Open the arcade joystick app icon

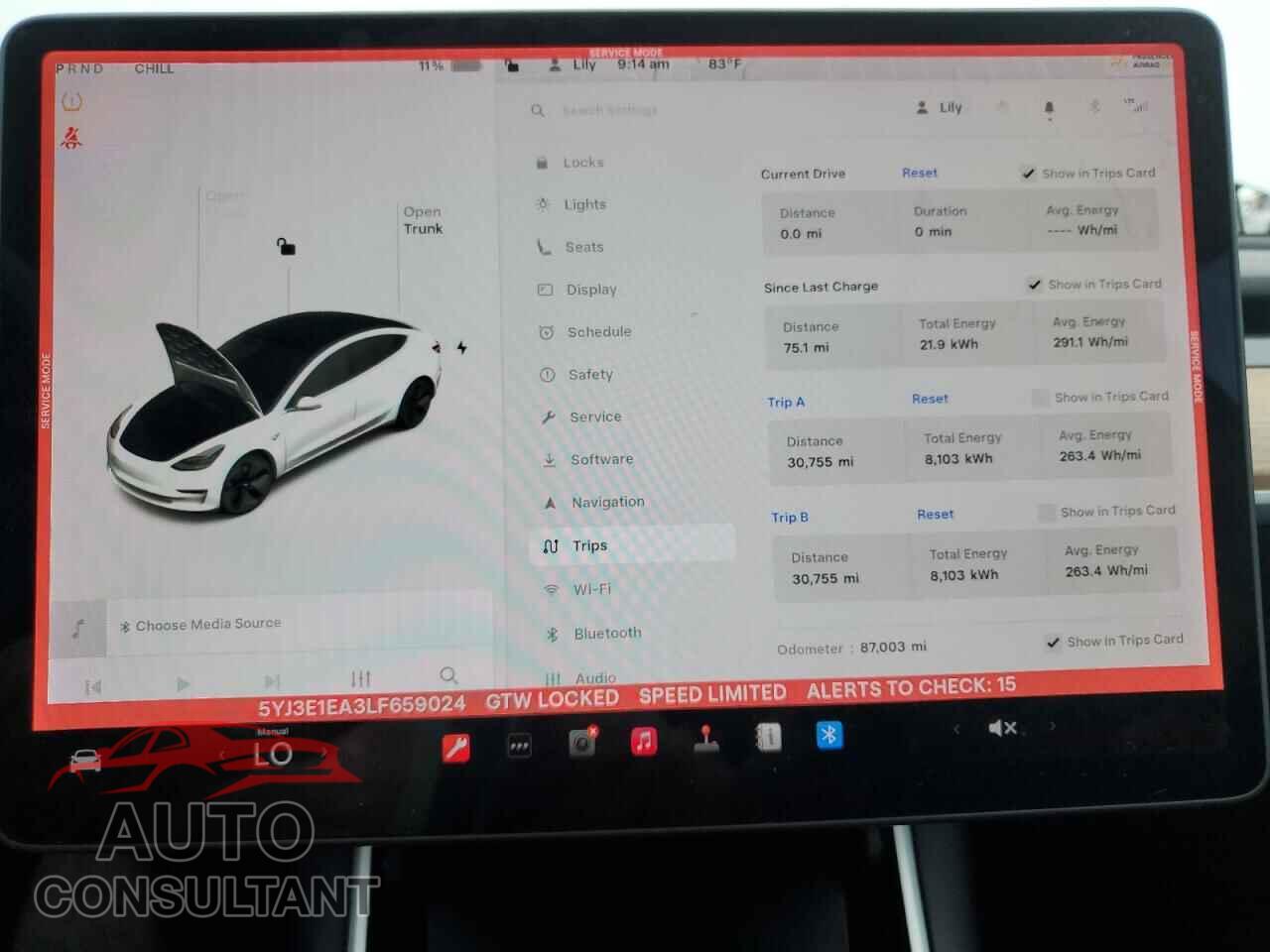point(706,739)
